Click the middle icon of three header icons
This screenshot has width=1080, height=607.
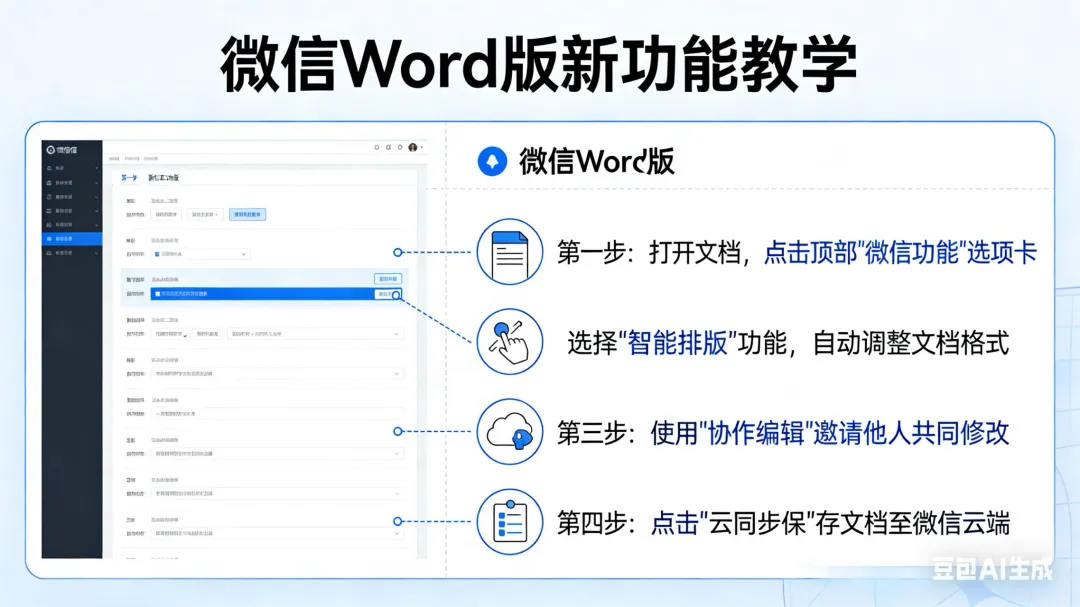pyautogui.click(x=388, y=147)
